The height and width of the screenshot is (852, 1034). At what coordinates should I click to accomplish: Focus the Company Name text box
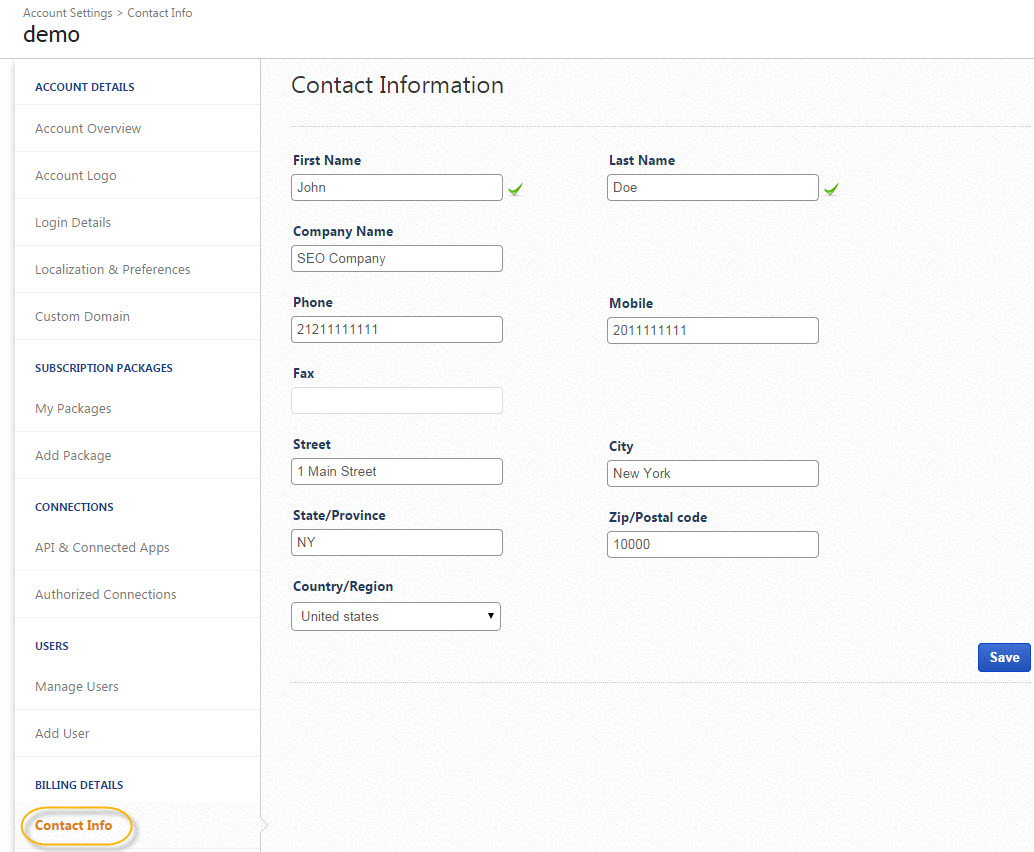(397, 259)
